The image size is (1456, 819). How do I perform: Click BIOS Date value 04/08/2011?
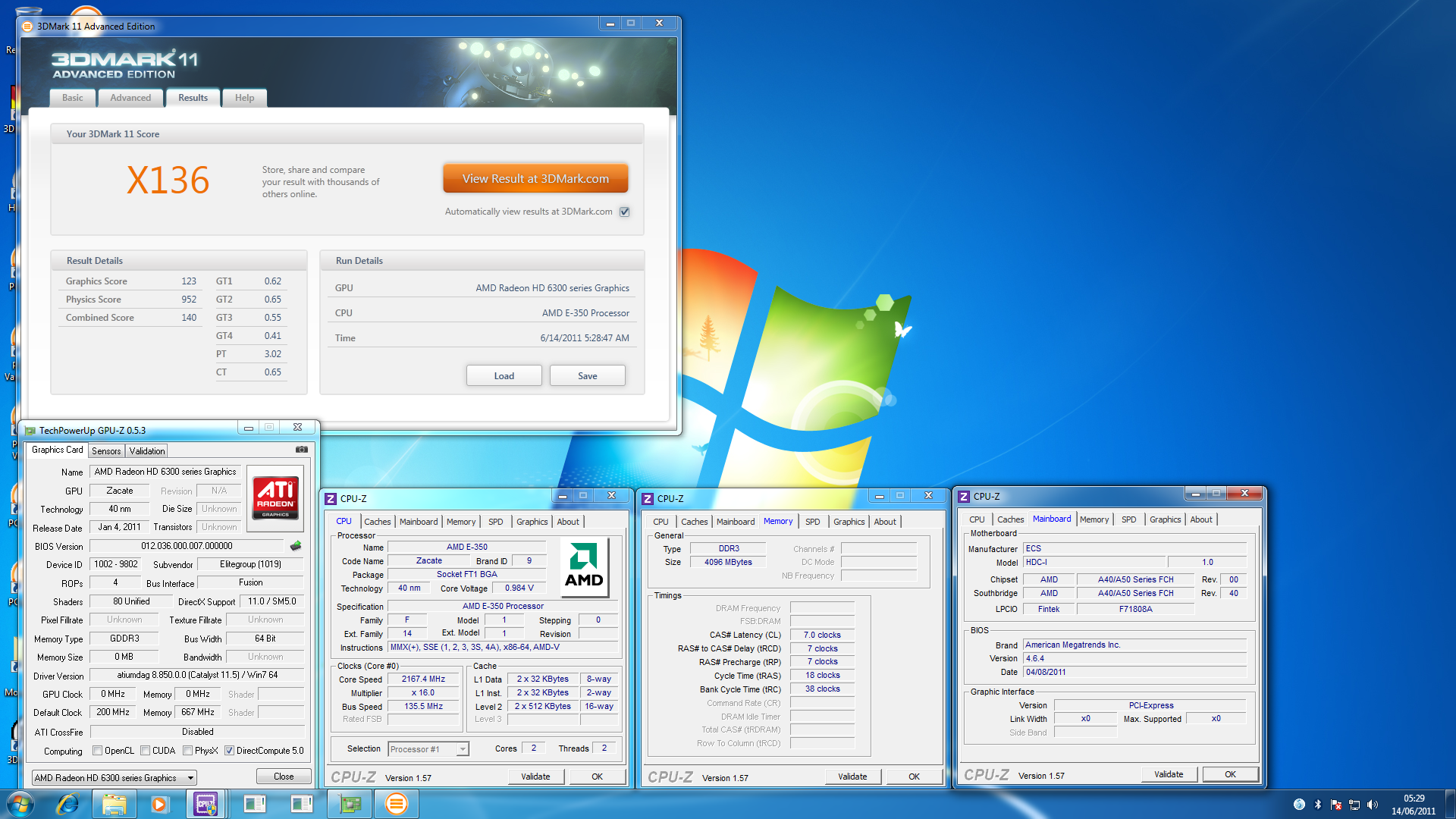click(x=1134, y=673)
